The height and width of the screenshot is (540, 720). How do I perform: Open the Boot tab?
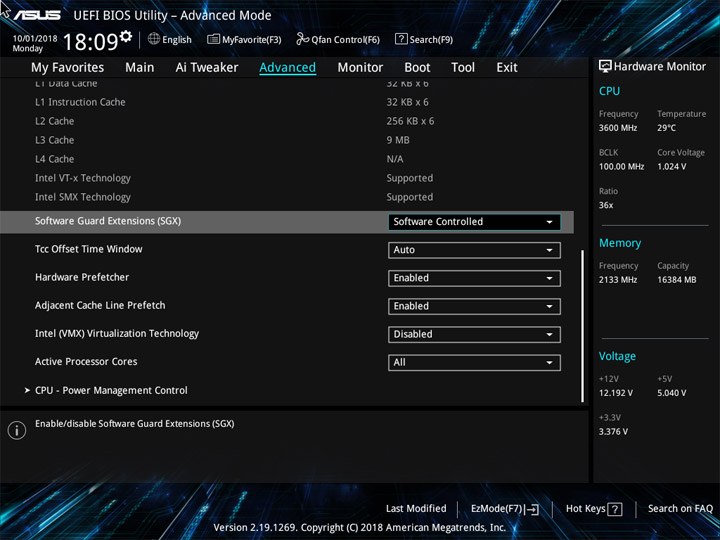coord(417,68)
